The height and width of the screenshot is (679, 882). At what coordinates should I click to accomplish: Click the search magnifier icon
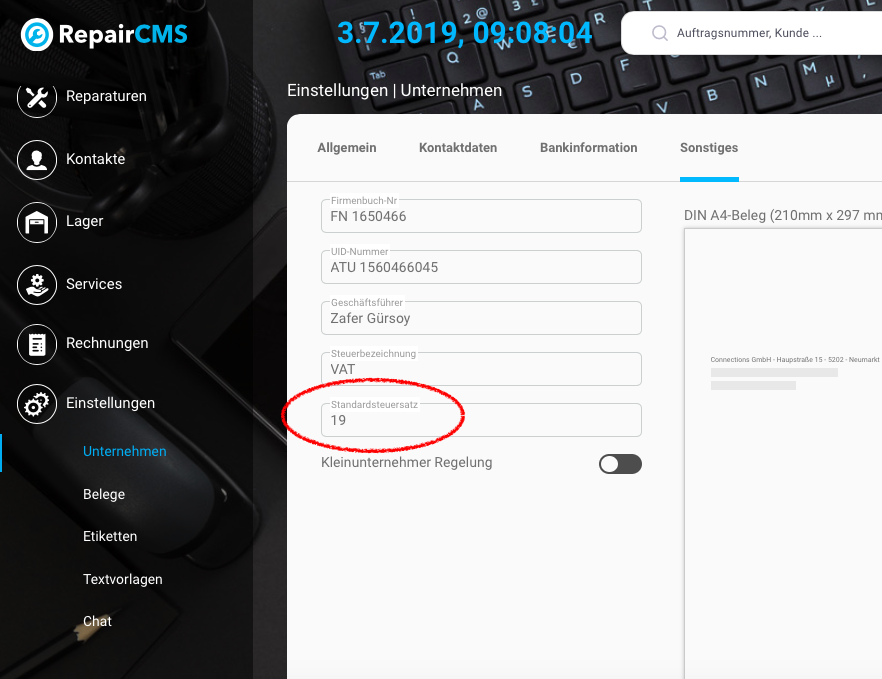point(660,33)
